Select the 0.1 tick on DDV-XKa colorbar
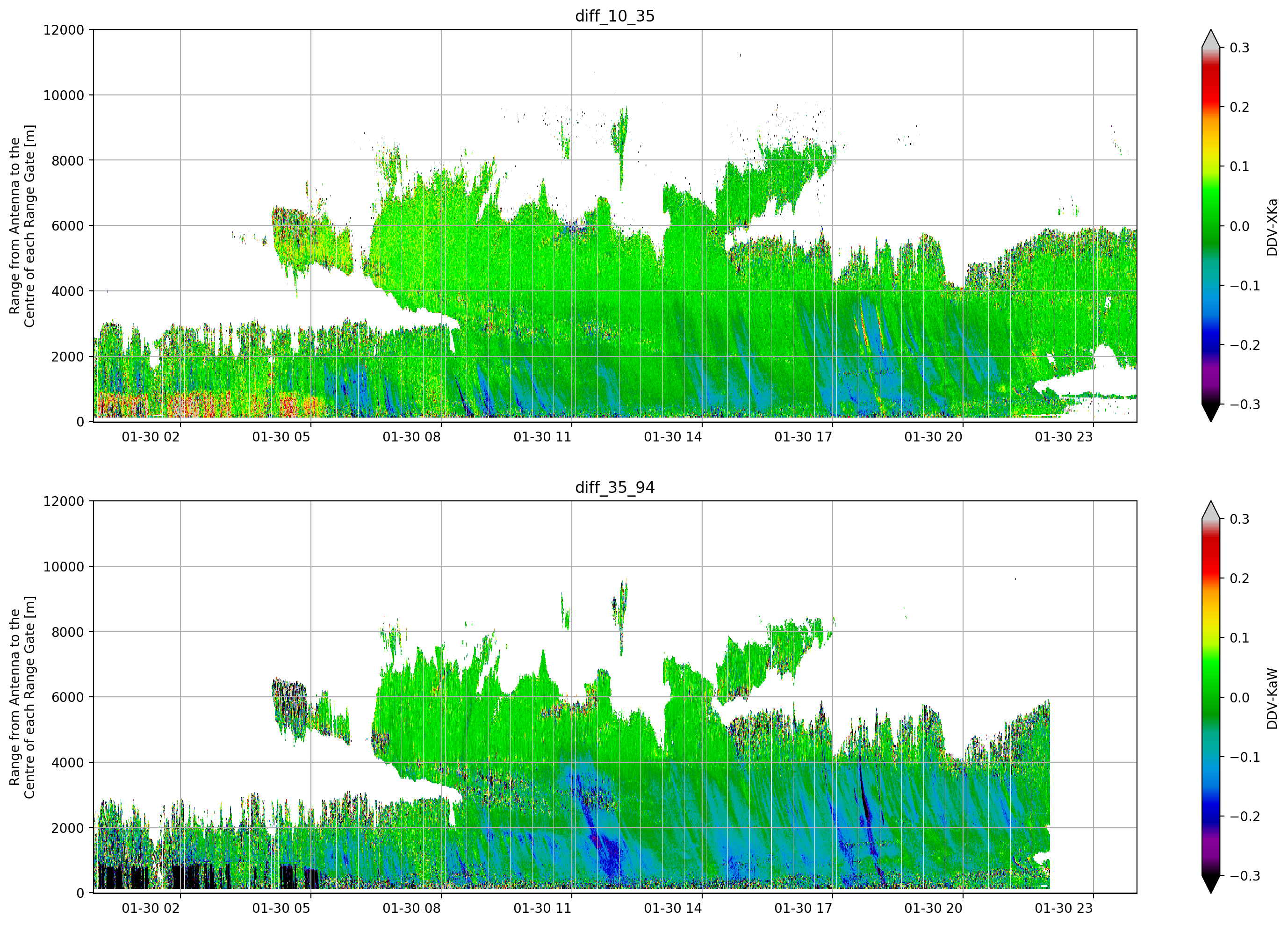The width and height of the screenshot is (1288, 925). [1240, 166]
